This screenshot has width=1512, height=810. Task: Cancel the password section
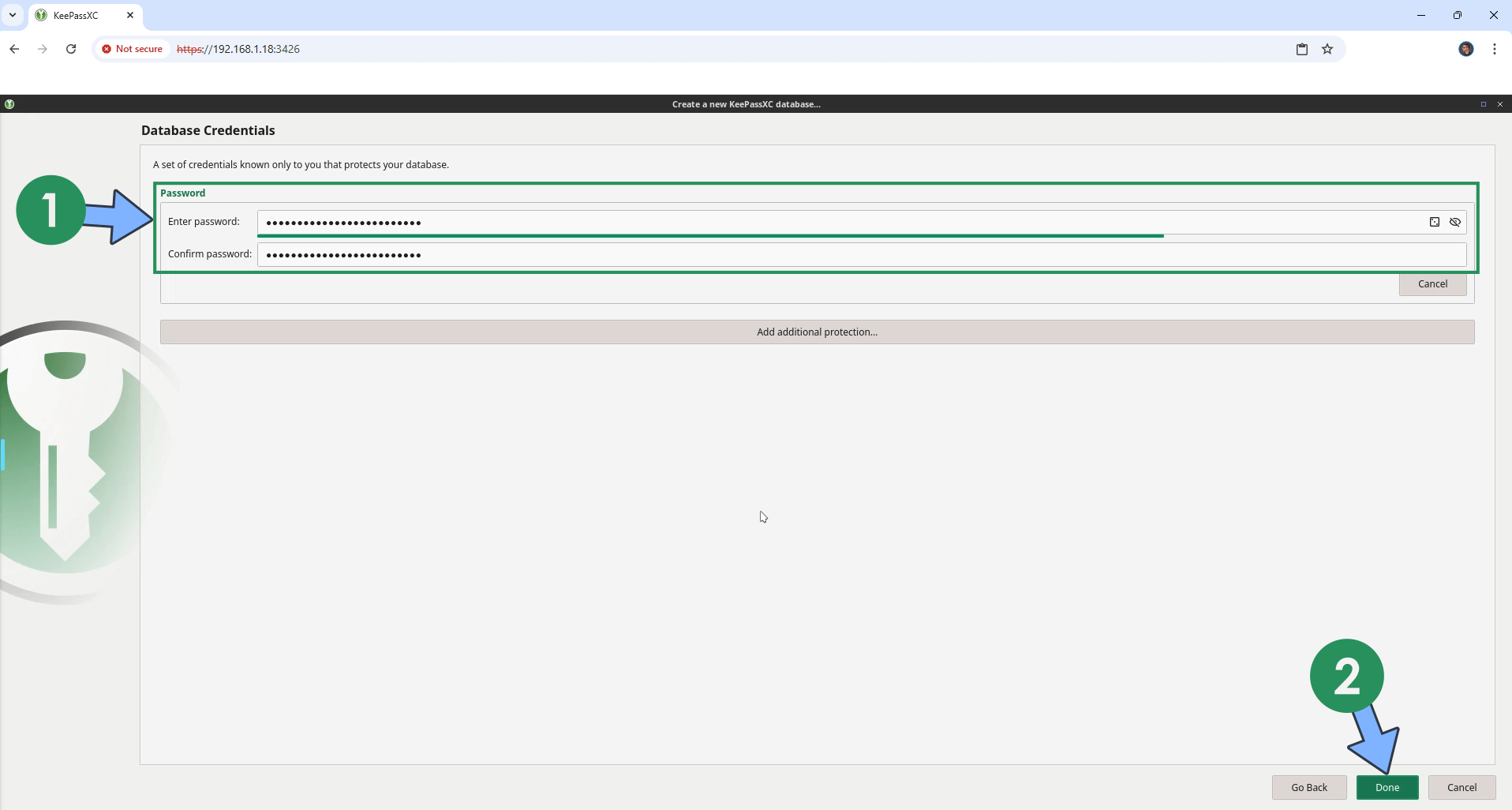point(1432,284)
